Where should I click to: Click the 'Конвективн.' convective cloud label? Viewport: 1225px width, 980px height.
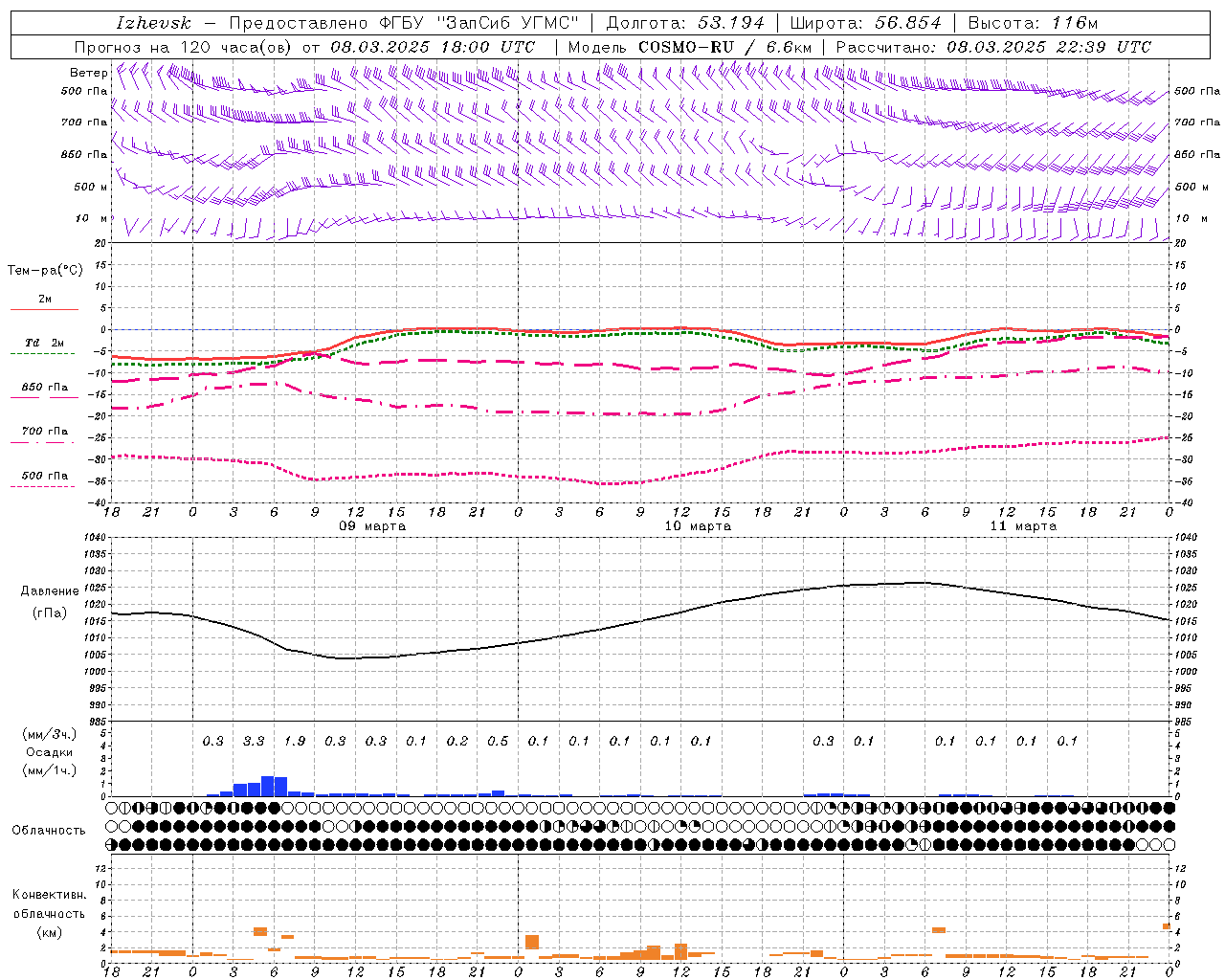point(49,895)
